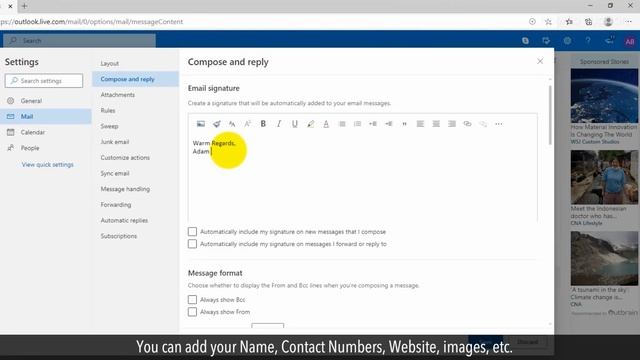The height and width of the screenshot is (360, 640).
Task: Align signature text right
Action: click(x=451, y=124)
